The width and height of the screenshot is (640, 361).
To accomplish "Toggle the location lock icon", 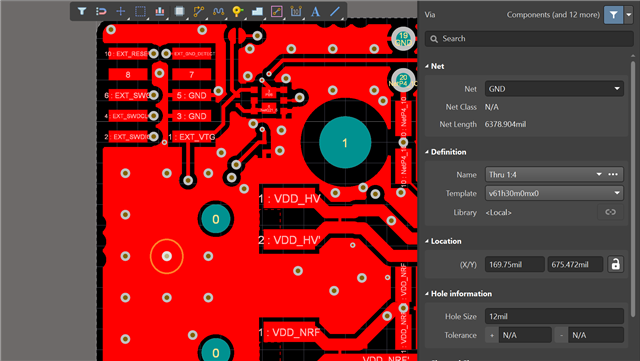I will pyautogui.click(x=615, y=264).
